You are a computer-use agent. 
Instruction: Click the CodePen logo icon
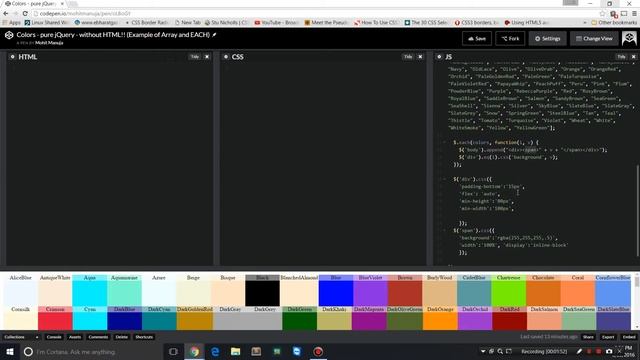(x=9, y=35)
